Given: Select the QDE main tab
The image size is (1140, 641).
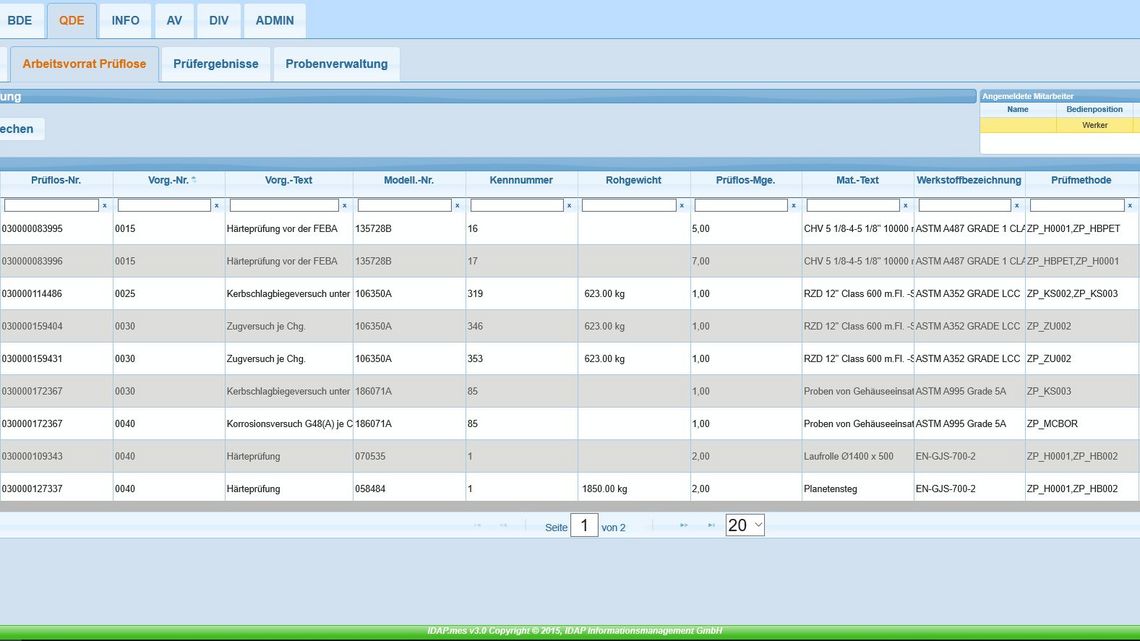Looking at the screenshot, I should 71,20.
